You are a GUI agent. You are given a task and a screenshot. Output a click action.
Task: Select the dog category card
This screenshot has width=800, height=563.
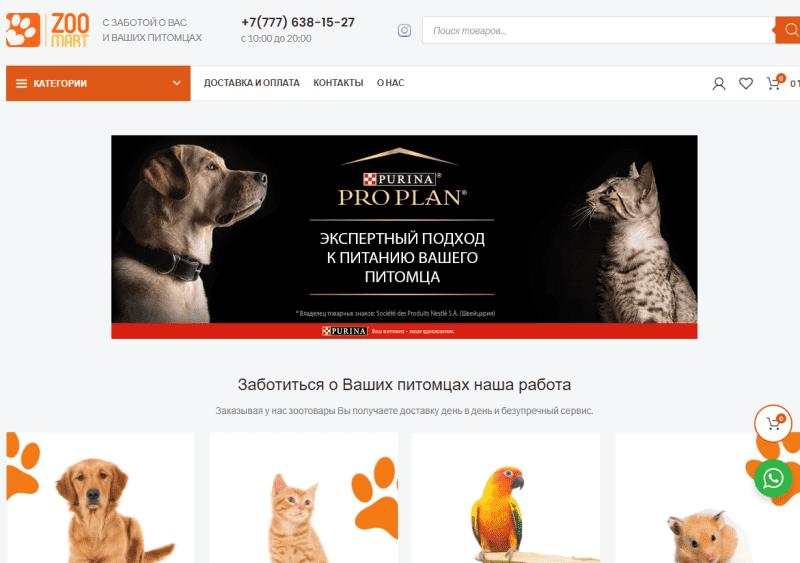coord(101,498)
